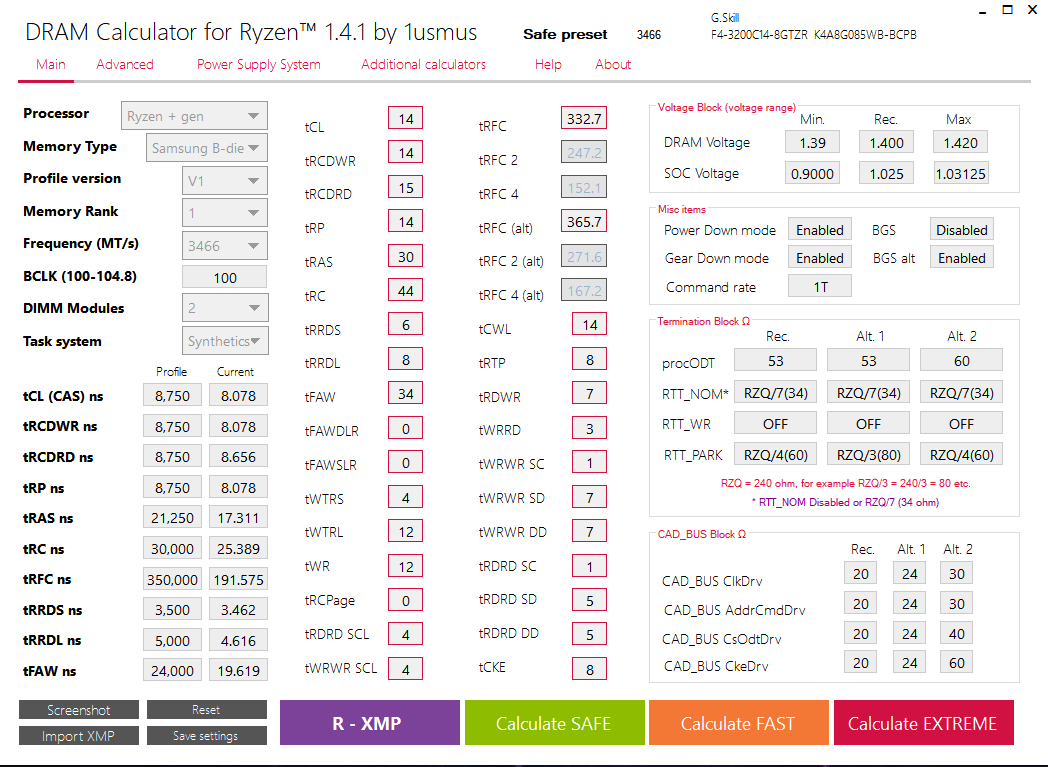Expand the Frequency (MT/s) dropdown
The width and height of the screenshot is (1048, 767).
225,245
